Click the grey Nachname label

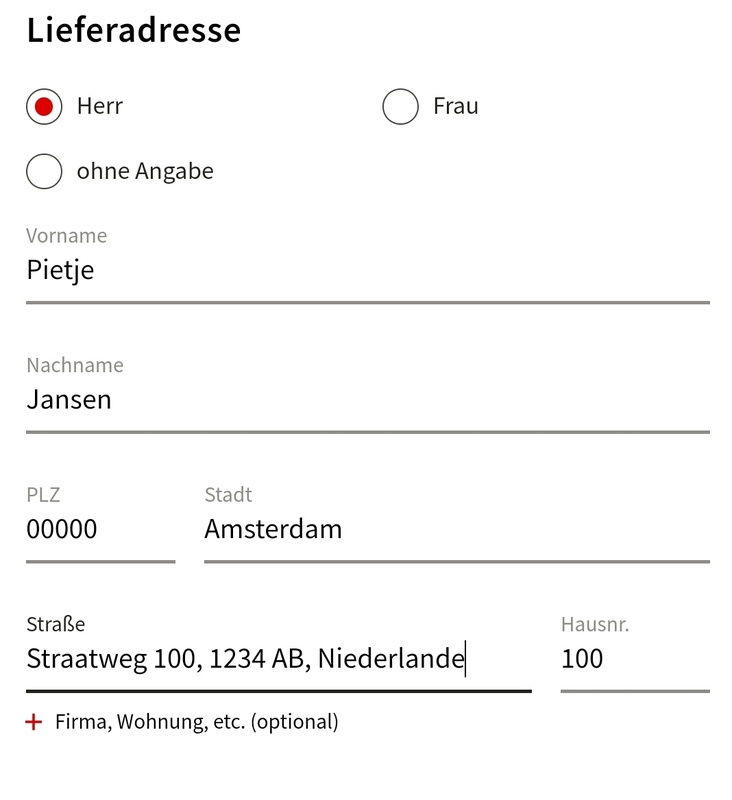pos(75,365)
